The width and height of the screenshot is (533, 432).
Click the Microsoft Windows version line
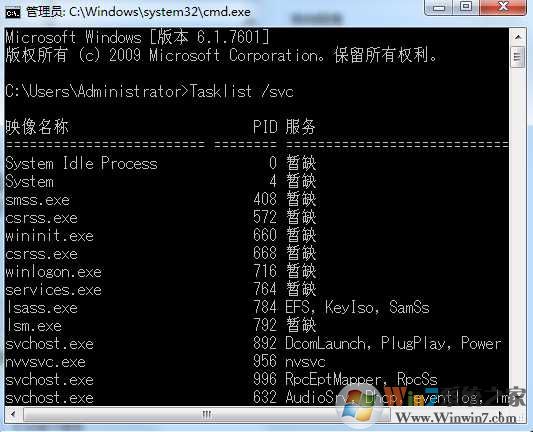pos(137,37)
